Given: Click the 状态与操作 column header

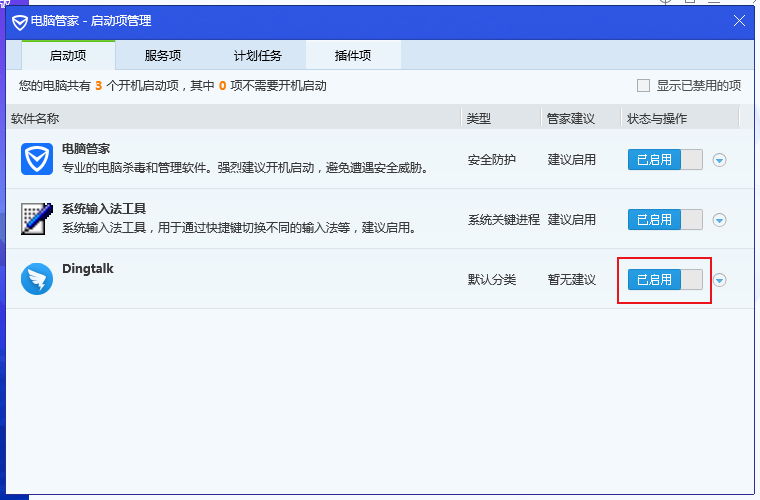Looking at the screenshot, I should click(x=657, y=119).
